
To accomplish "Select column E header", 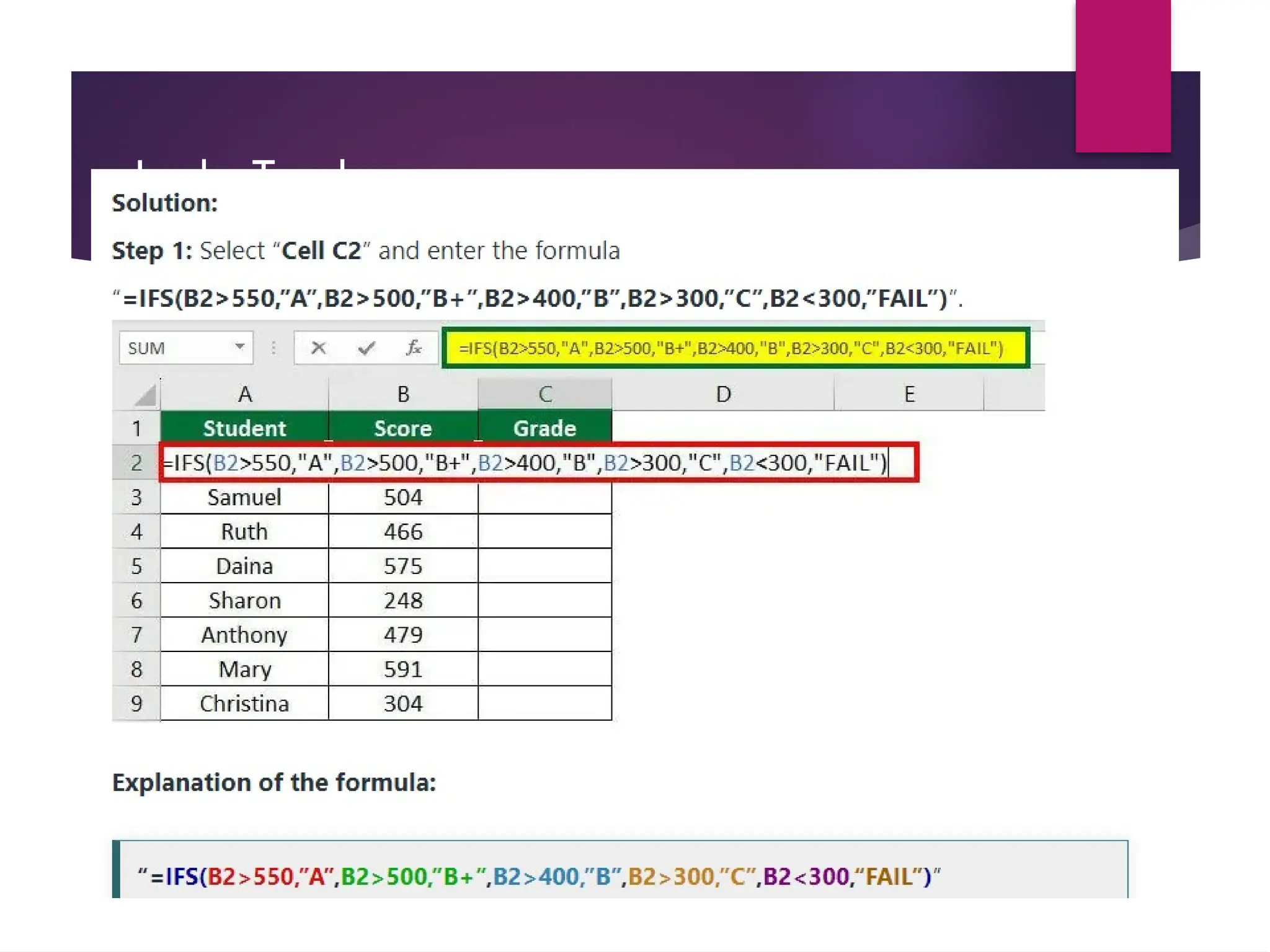I will click(908, 394).
